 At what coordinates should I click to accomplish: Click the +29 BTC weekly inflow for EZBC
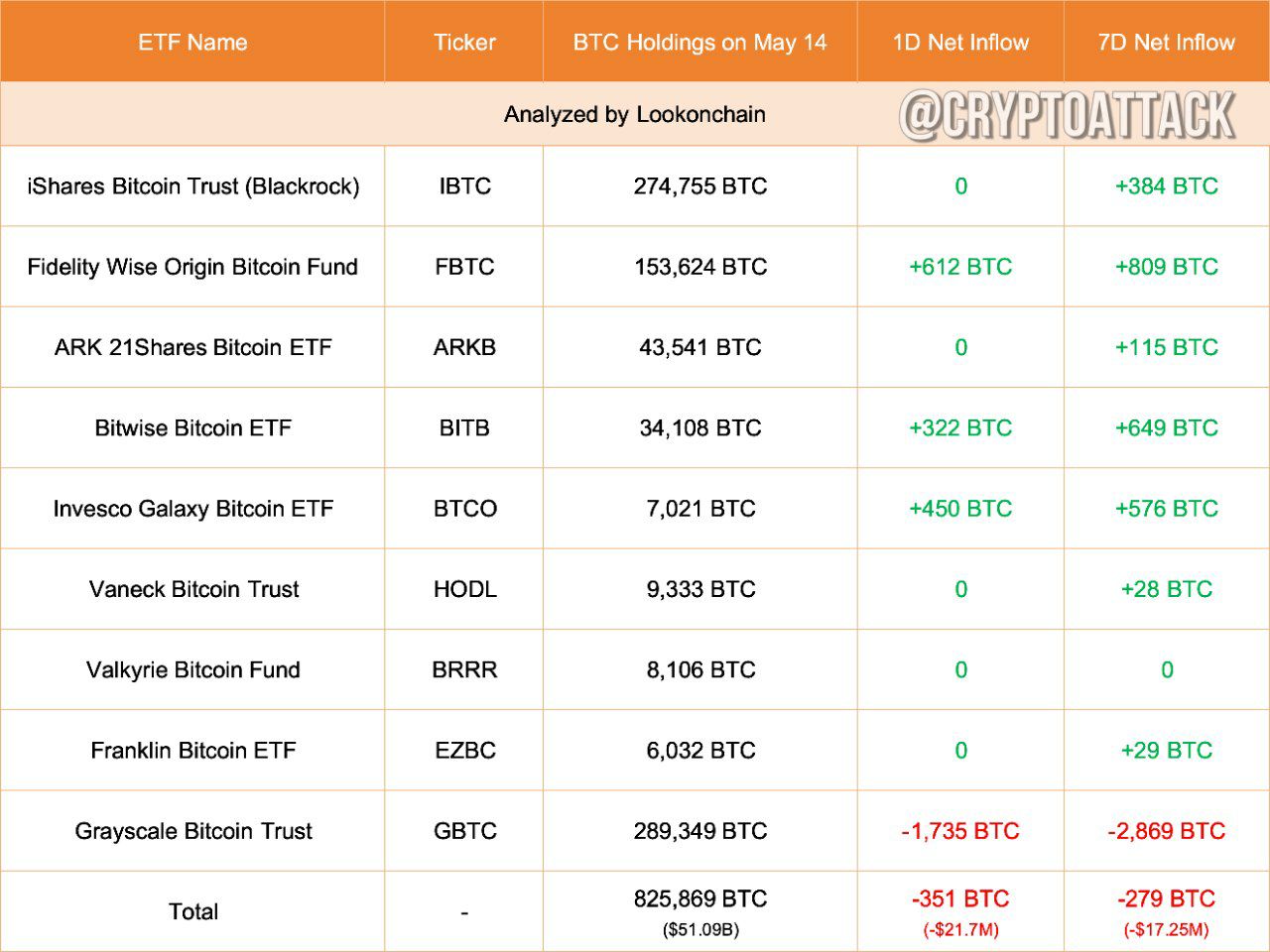(x=1167, y=751)
